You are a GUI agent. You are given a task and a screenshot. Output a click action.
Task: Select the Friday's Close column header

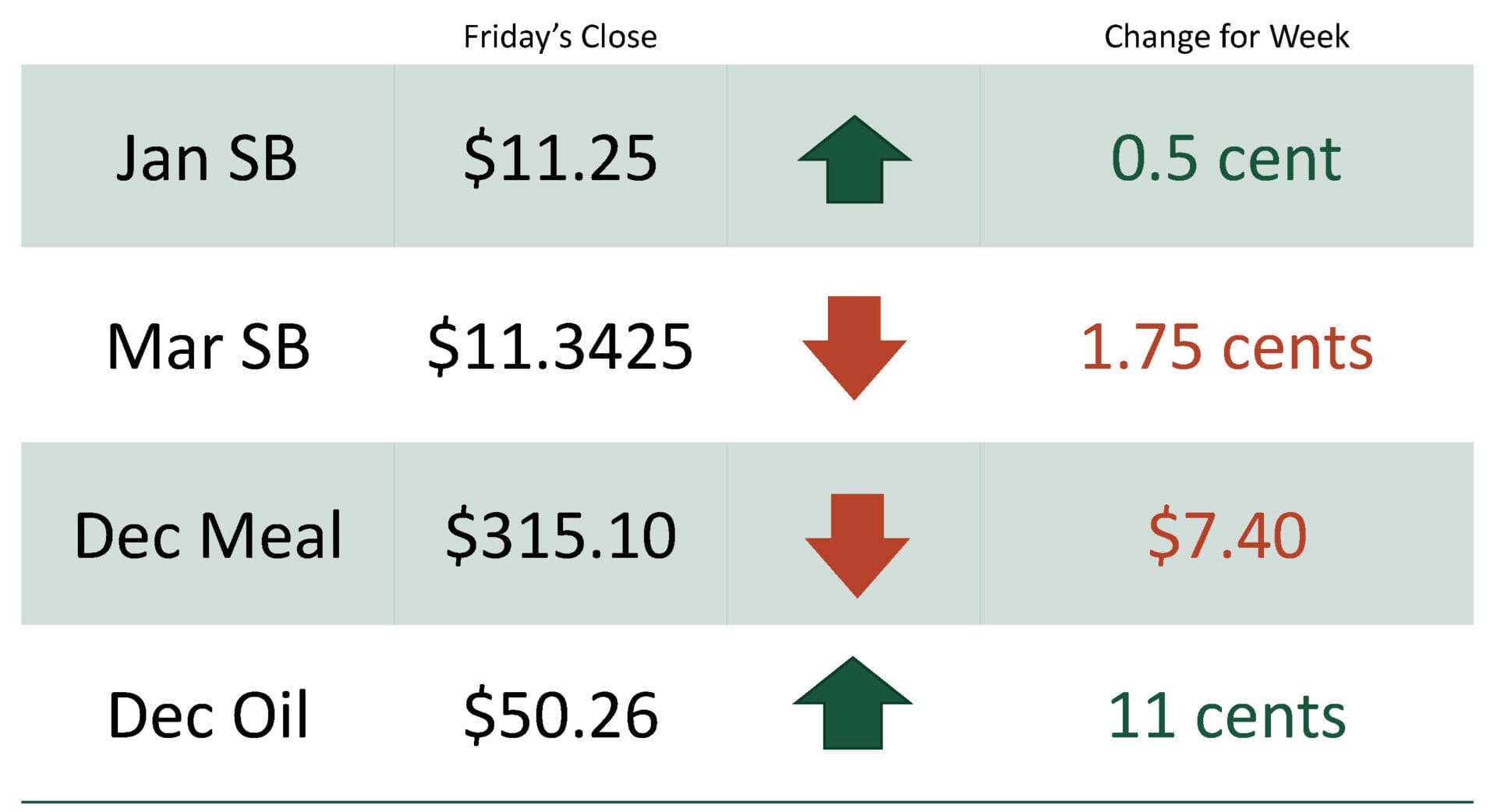pos(560,37)
